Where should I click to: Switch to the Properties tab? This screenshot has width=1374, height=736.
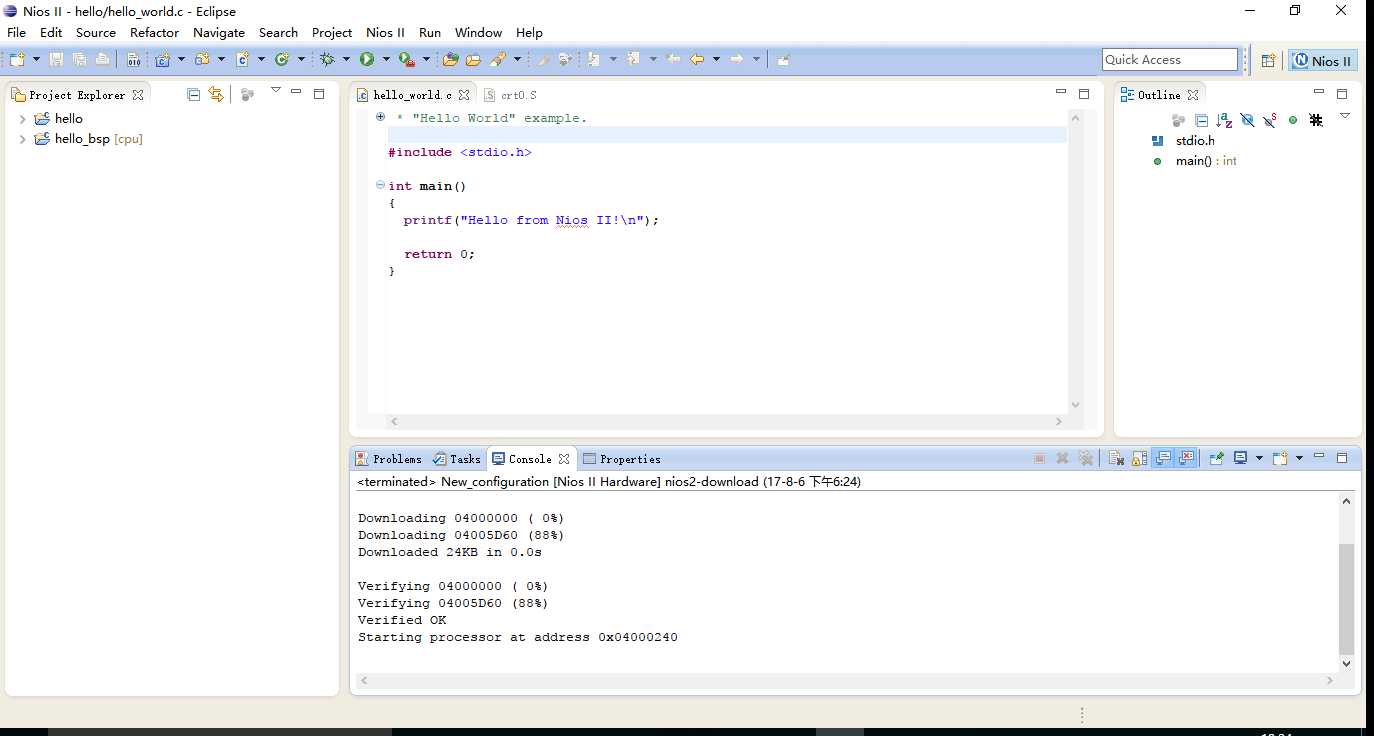622,459
